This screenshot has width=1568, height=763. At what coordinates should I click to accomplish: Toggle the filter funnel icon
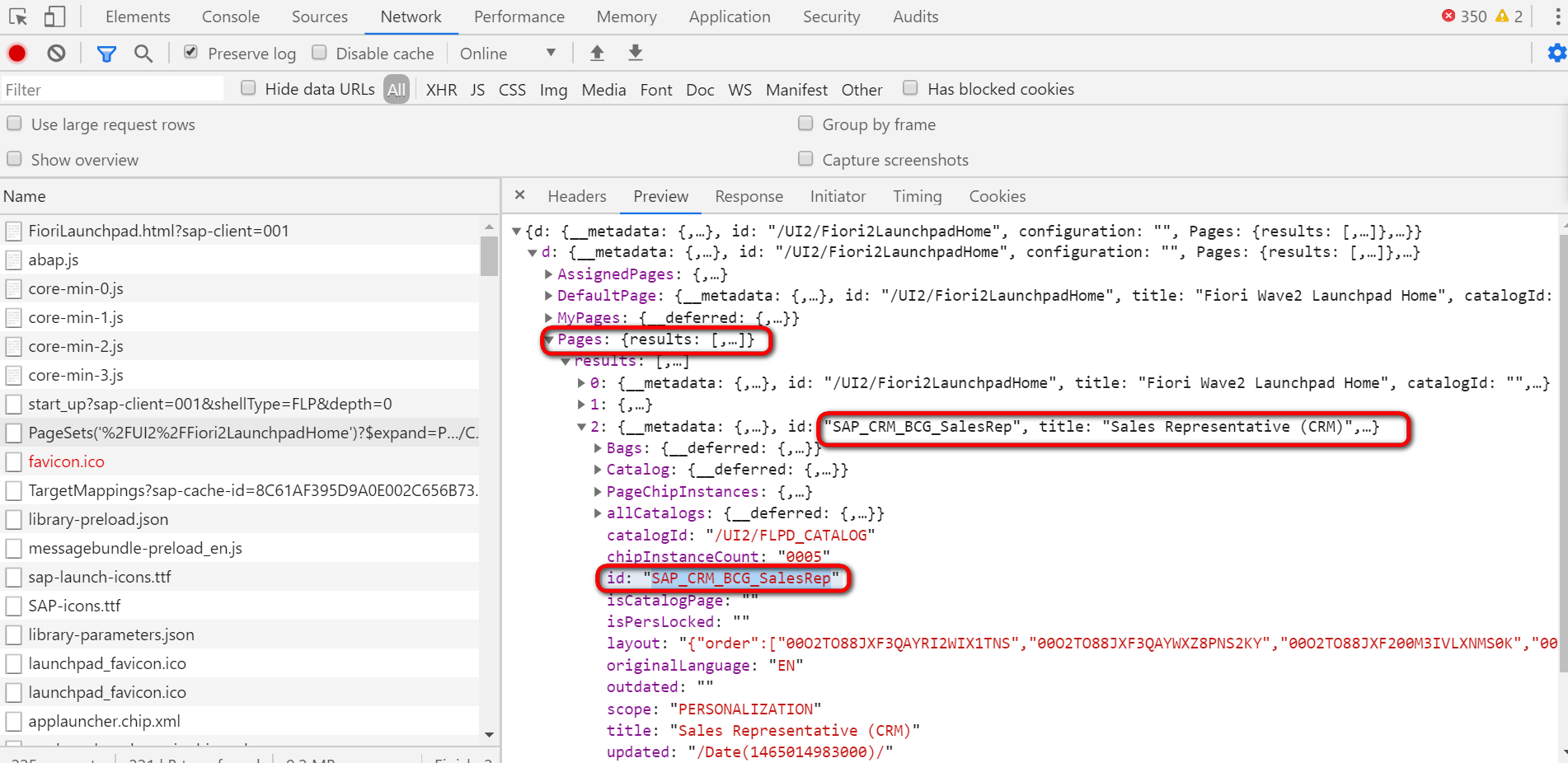coord(106,54)
